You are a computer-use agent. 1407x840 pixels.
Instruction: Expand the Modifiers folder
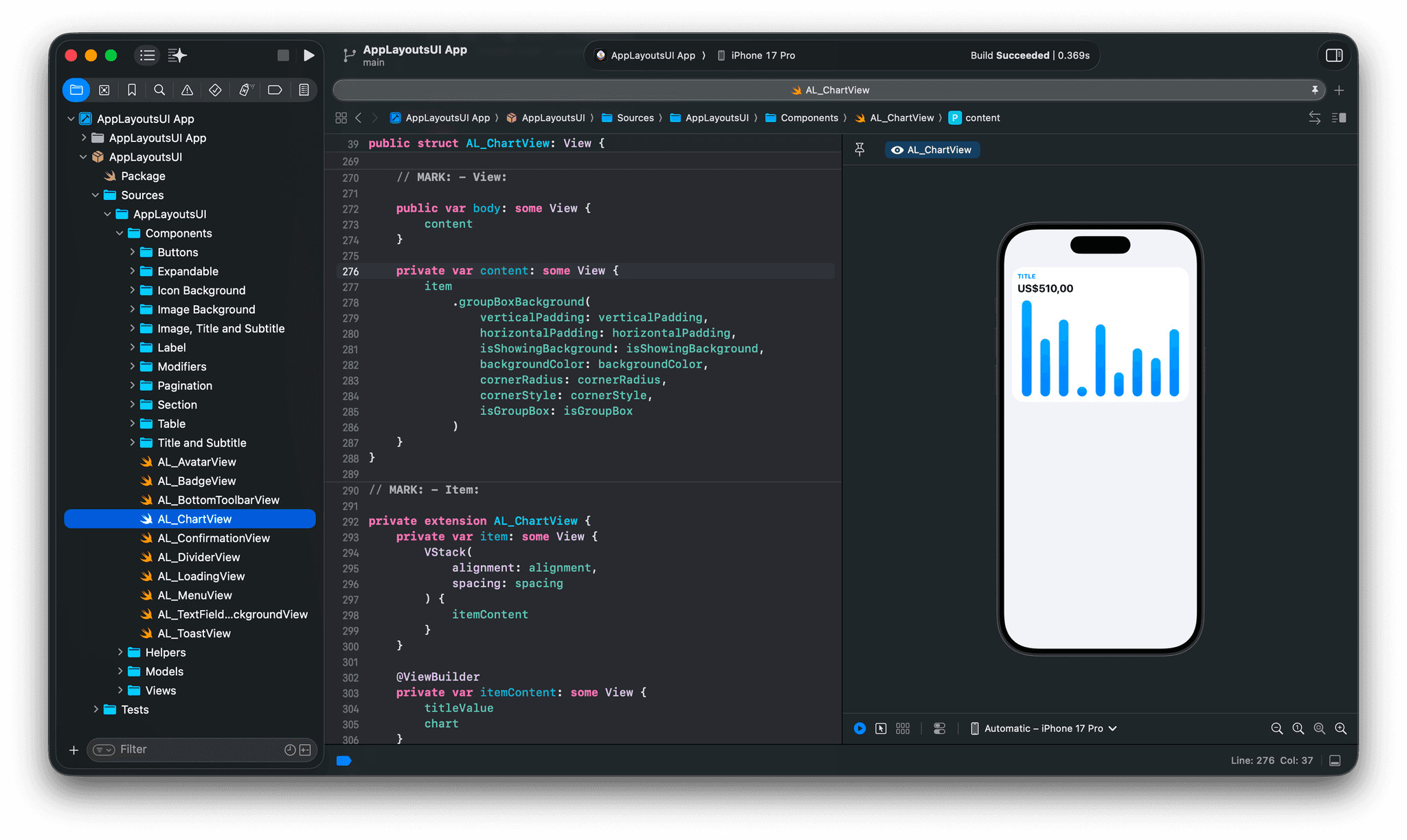132,367
